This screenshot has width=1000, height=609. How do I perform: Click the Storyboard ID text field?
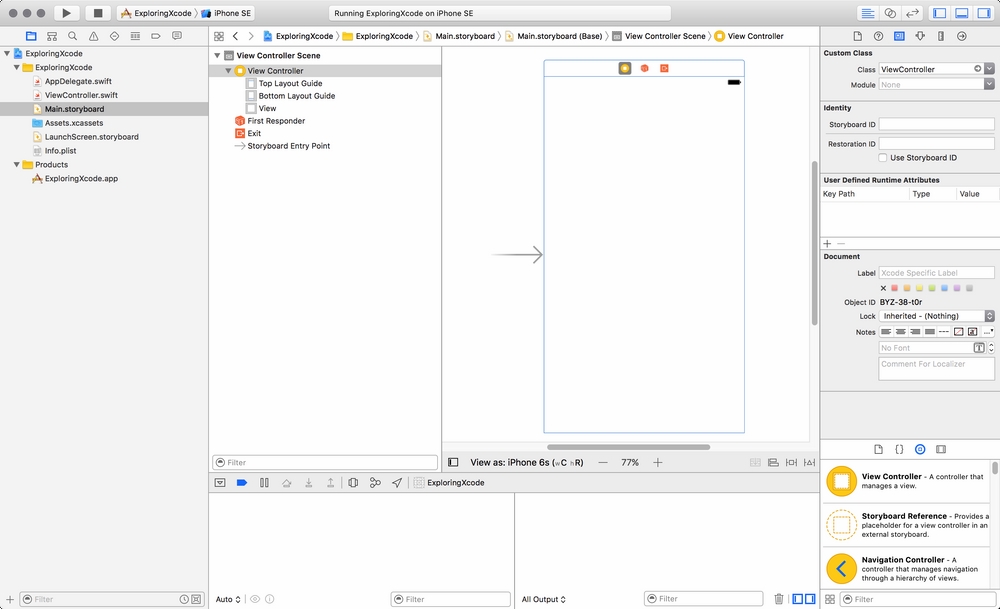[936, 124]
